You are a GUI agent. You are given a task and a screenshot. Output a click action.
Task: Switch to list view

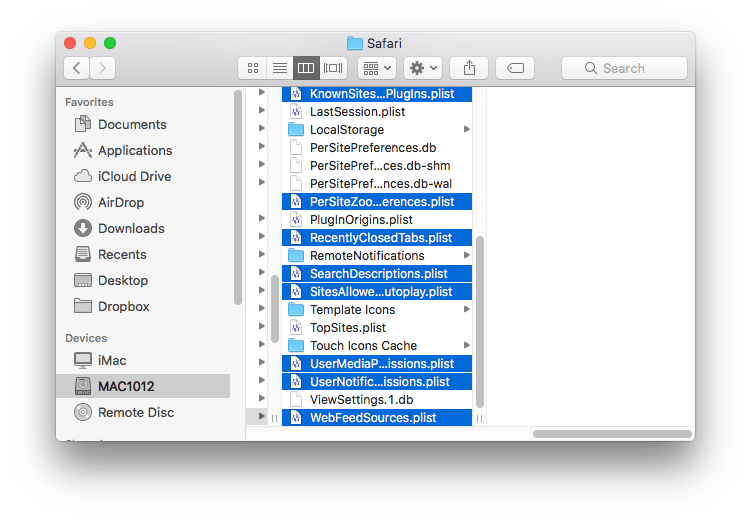[280, 68]
